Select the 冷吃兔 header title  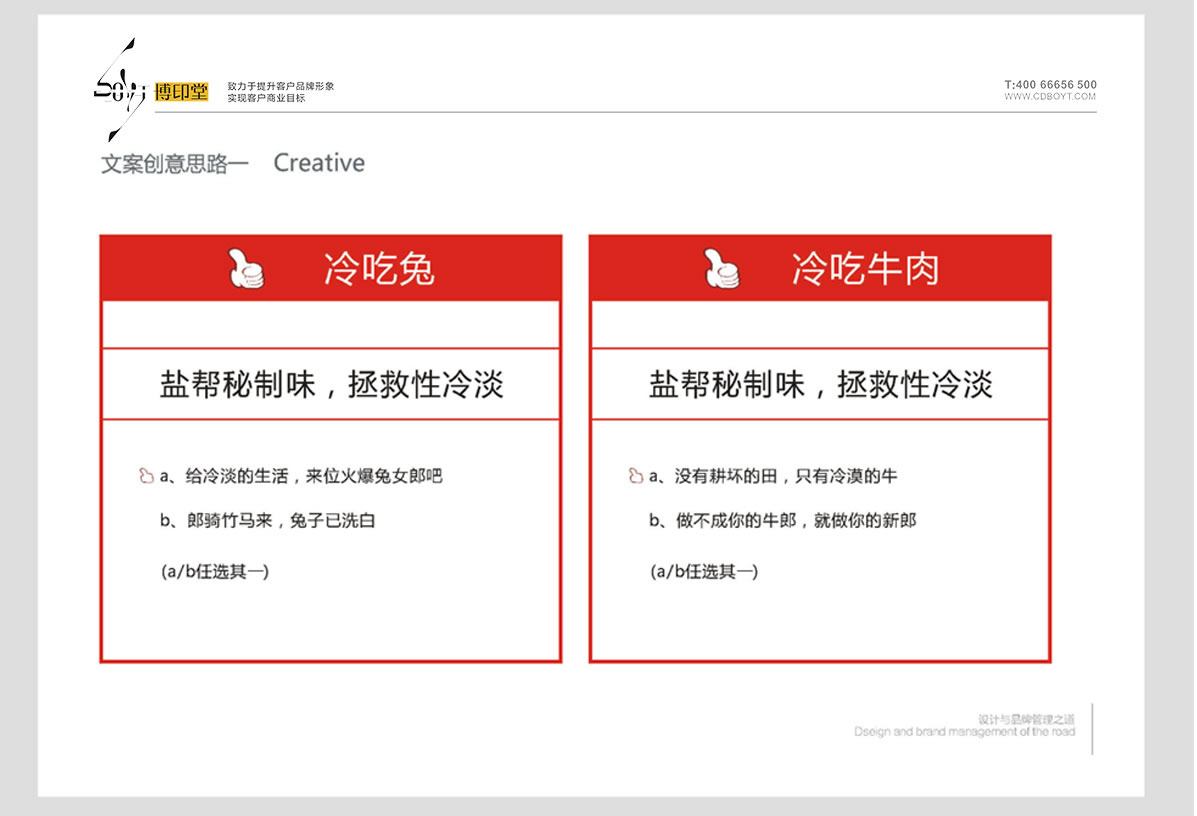click(379, 269)
